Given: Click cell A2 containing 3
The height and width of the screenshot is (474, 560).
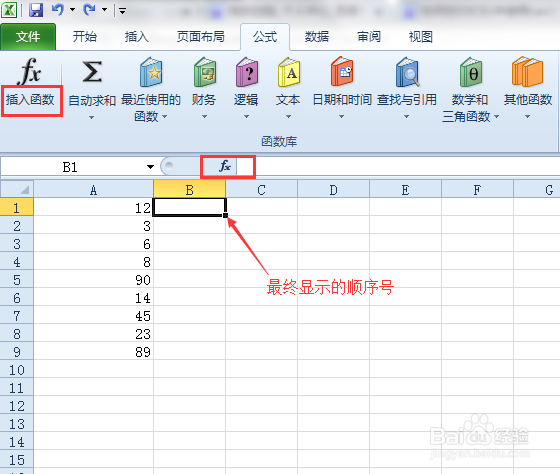Looking at the screenshot, I should pos(94,225).
